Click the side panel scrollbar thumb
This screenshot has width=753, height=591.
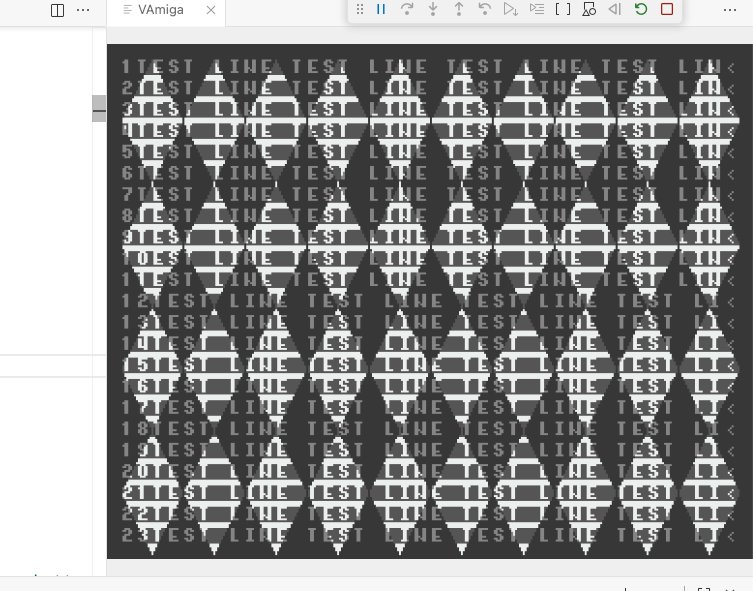(99, 109)
